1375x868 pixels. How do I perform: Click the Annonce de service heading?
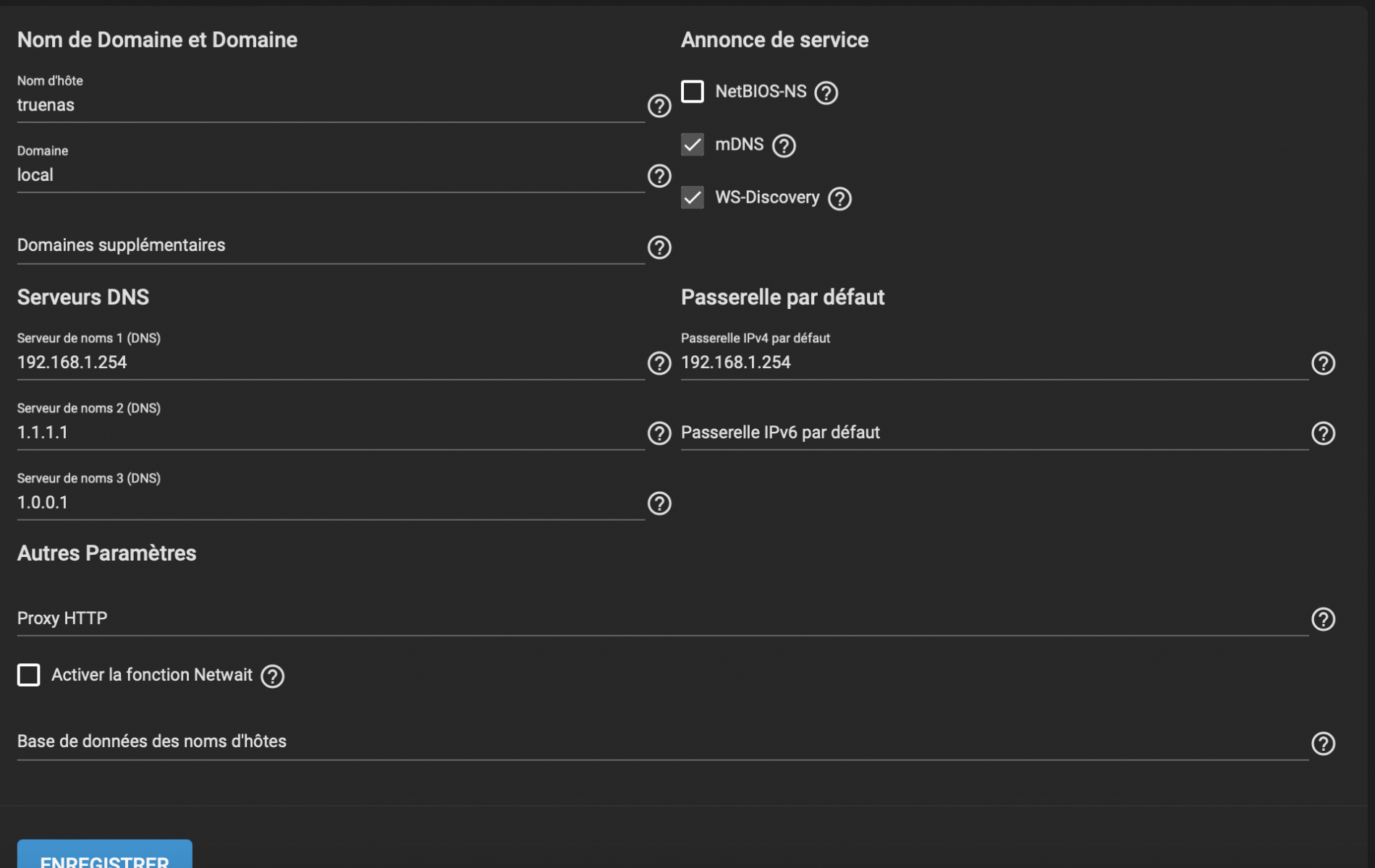[x=774, y=40]
